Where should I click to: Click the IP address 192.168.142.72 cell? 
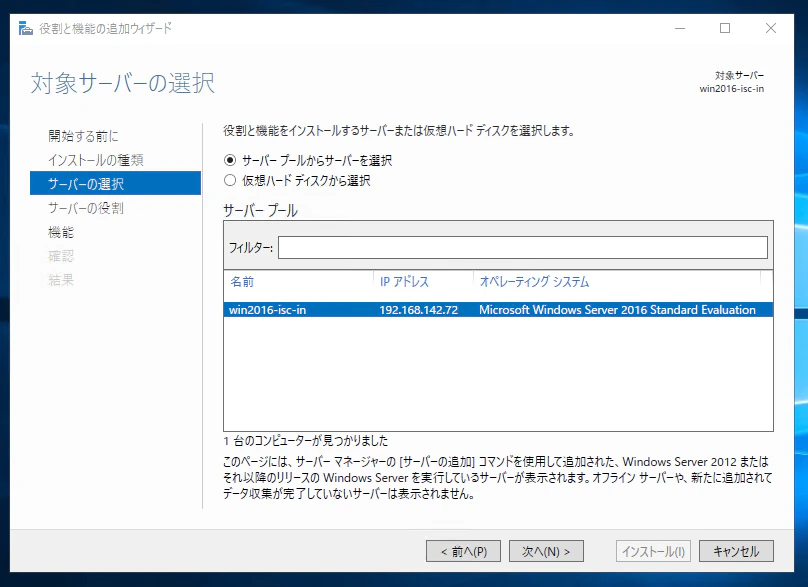(418, 310)
